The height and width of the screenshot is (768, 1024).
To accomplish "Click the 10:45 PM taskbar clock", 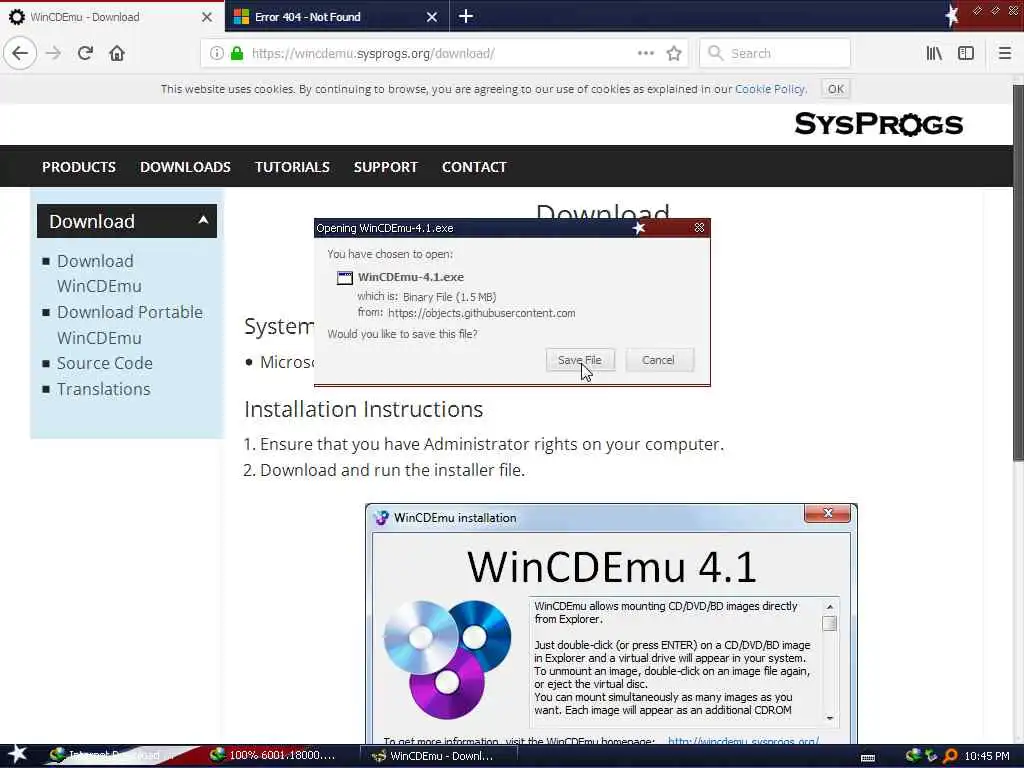I will [987, 756].
